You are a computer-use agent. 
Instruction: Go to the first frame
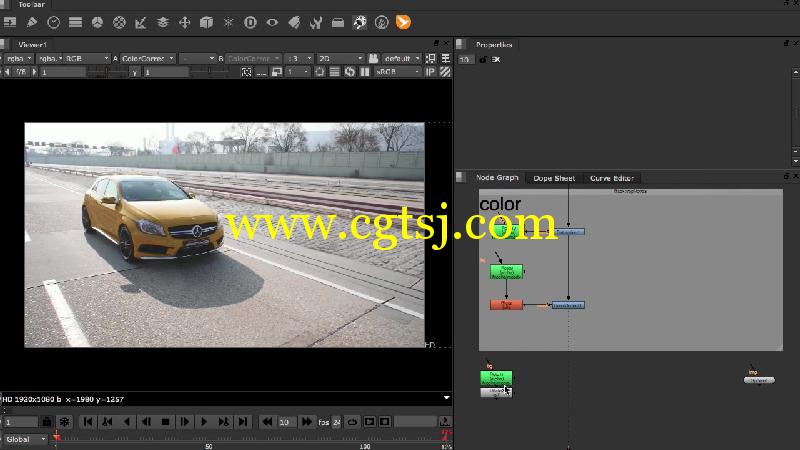click(88, 422)
